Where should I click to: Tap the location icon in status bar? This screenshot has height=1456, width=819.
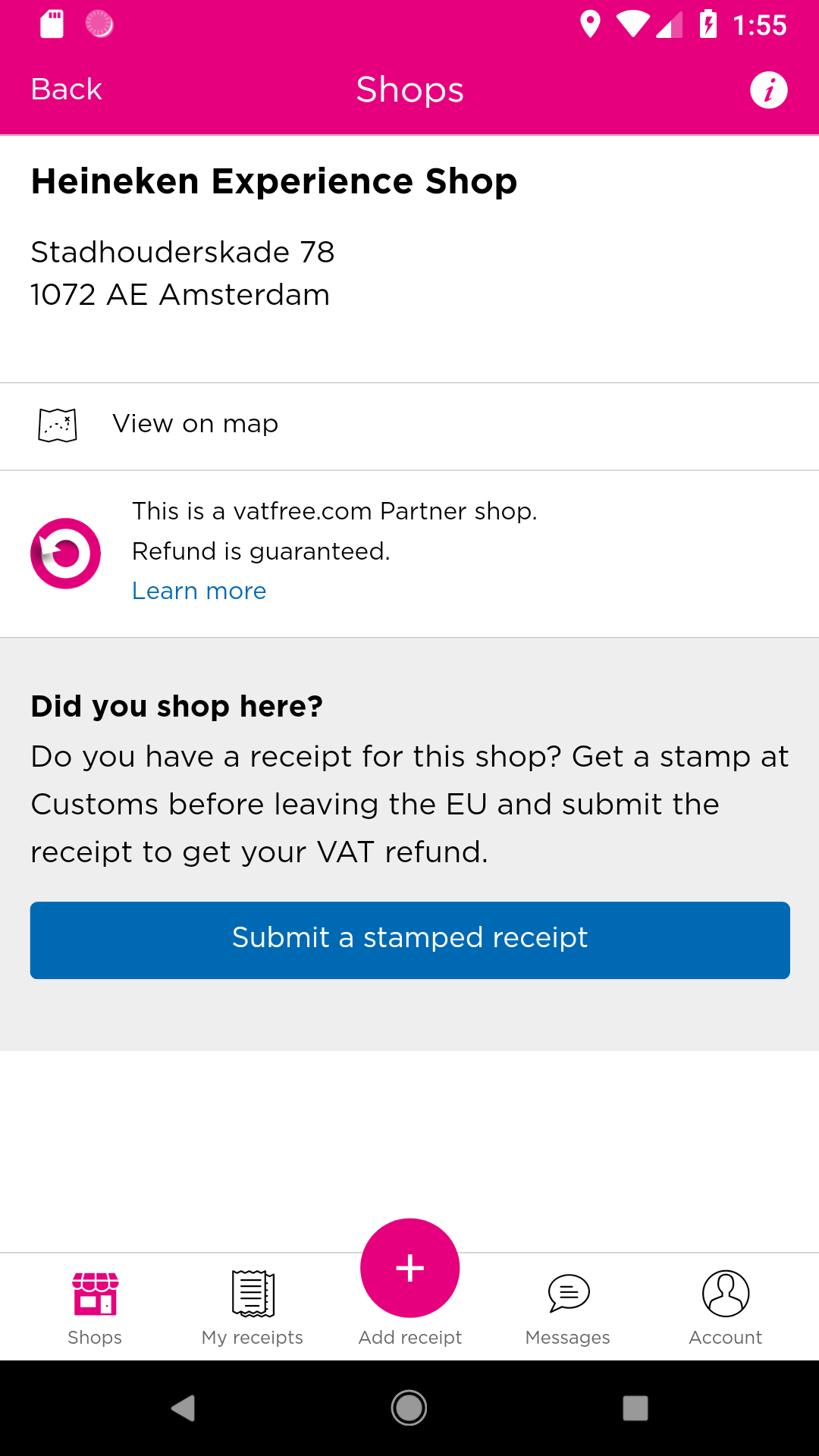click(x=590, y=24)
